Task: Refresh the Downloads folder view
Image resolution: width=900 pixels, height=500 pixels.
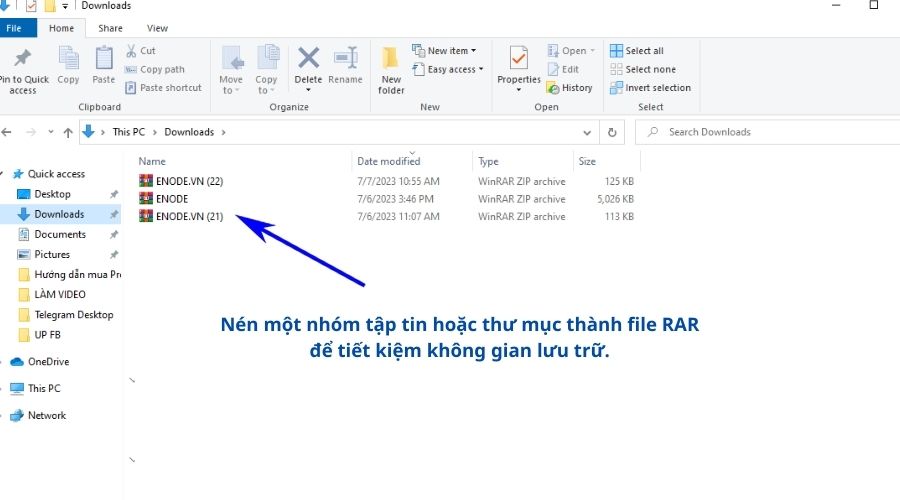Action: [612, 132]
